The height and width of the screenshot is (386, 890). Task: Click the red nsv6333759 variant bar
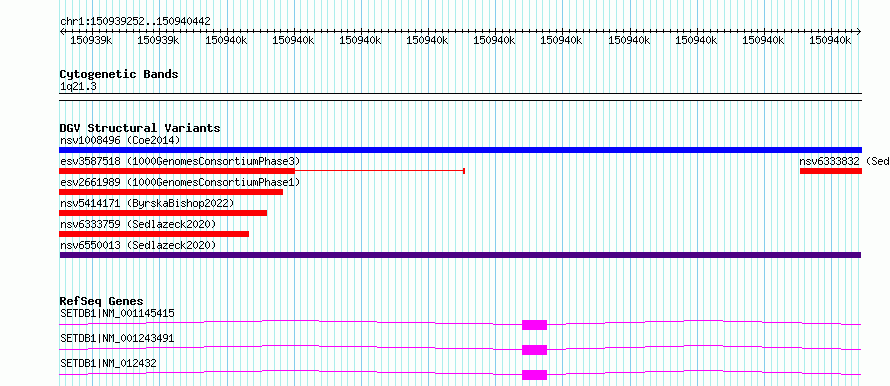point(154,234)
